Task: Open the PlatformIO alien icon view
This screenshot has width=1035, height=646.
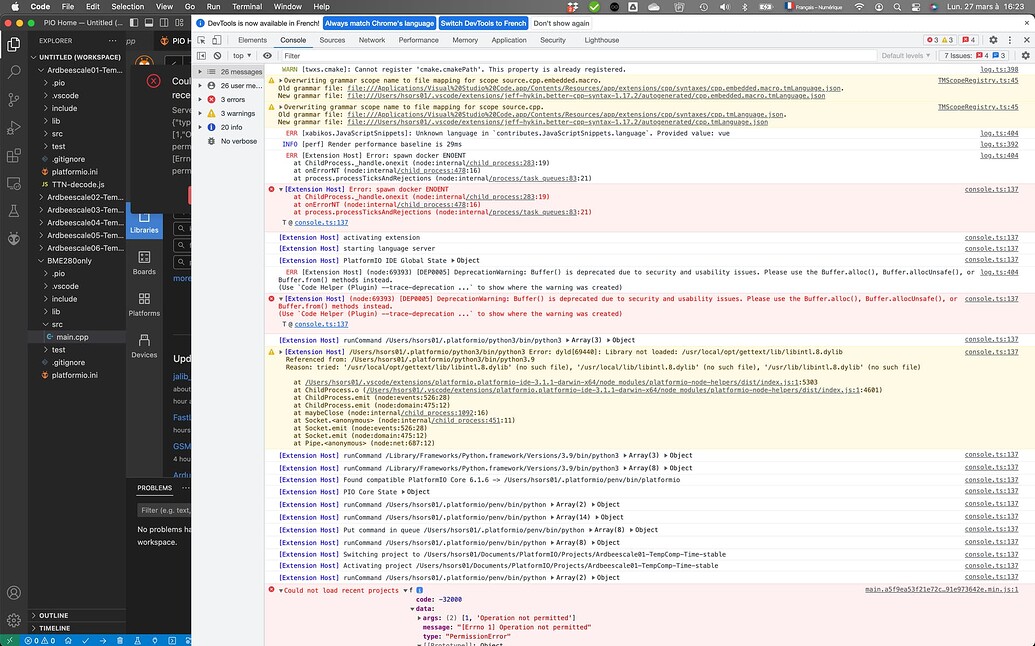Action: tap(14, 239)
